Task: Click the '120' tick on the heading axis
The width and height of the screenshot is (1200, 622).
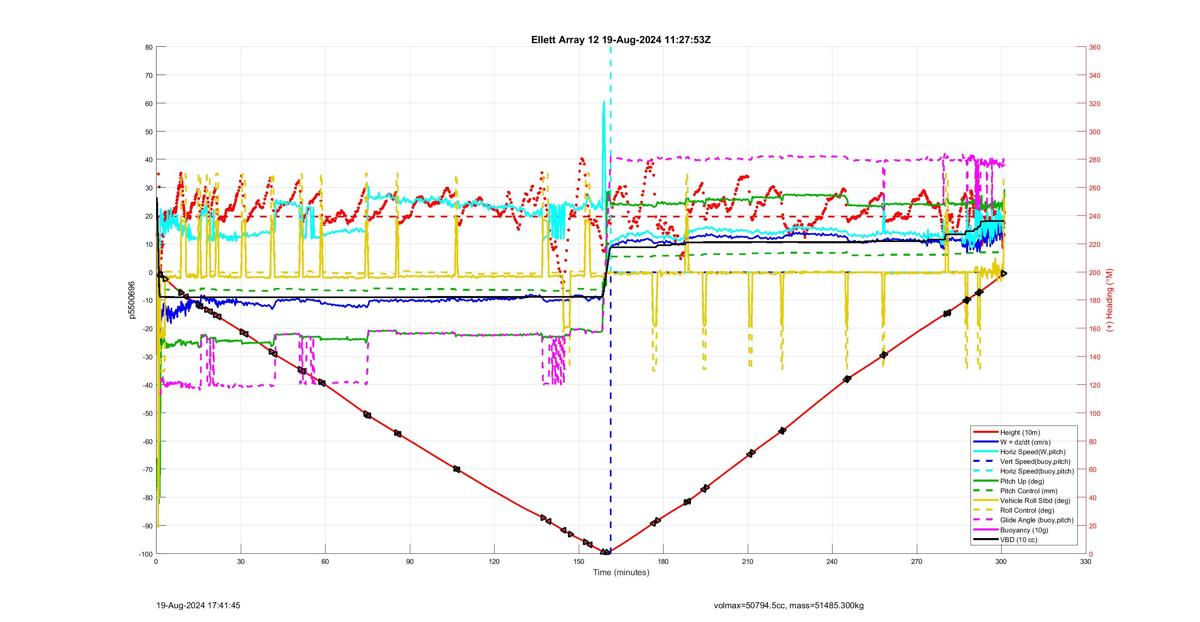Action: pyautogui.click(x=1095, y=385)
